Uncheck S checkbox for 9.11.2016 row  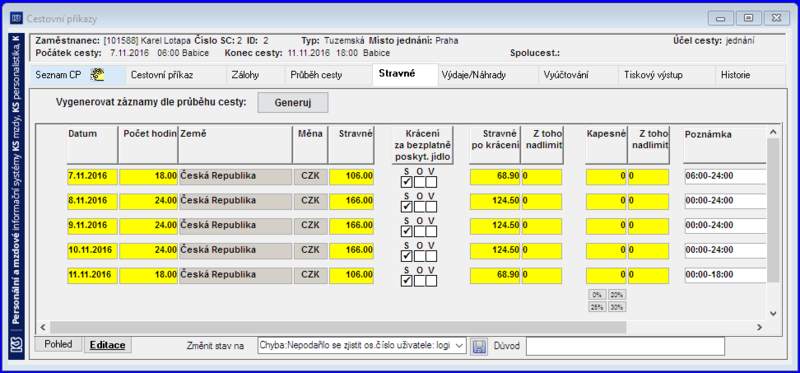coord(407,231)
